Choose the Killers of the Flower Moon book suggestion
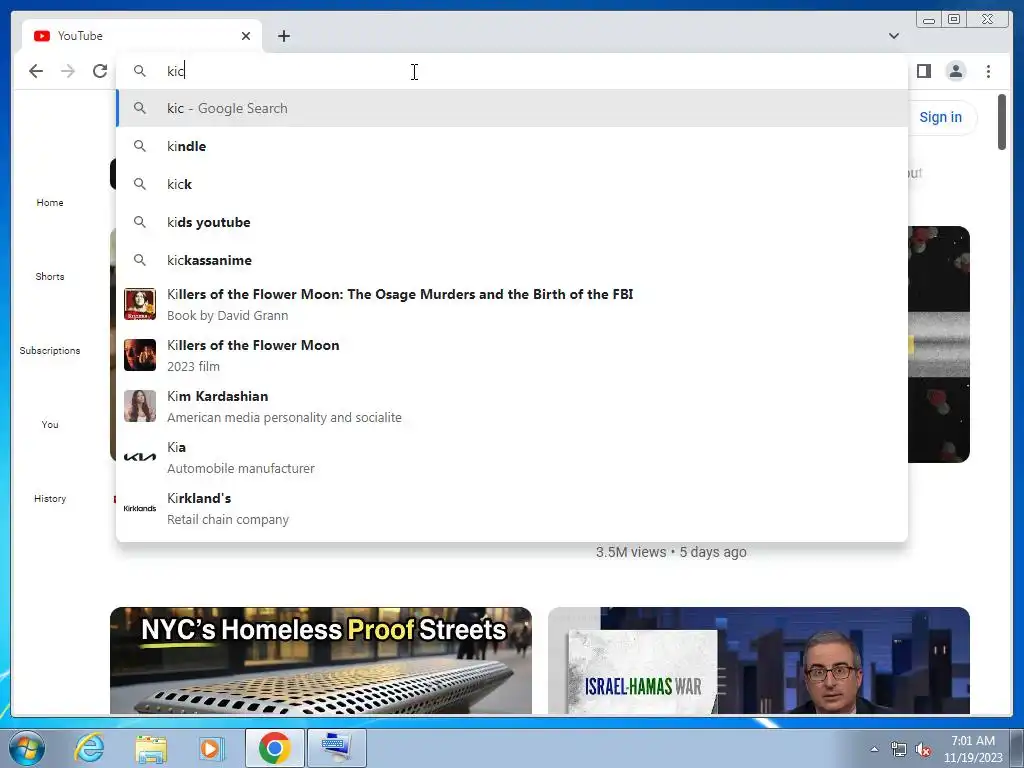Screen dimensions: 1024x768 click(x=512, y=304)
